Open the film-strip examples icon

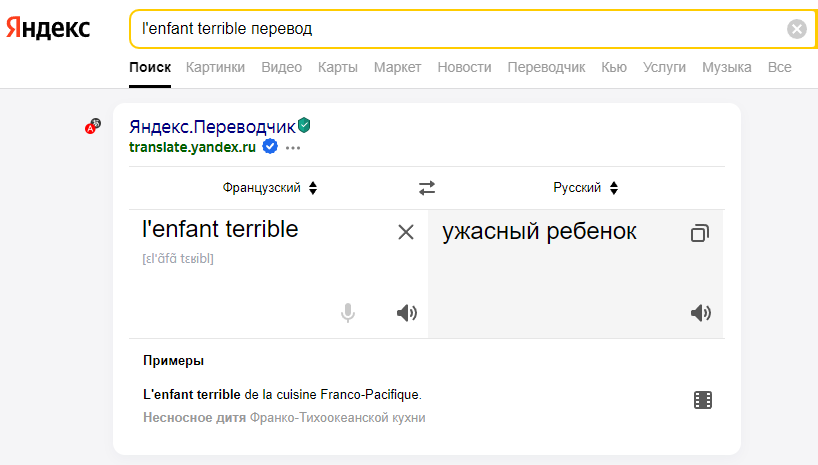pos(703,400)
